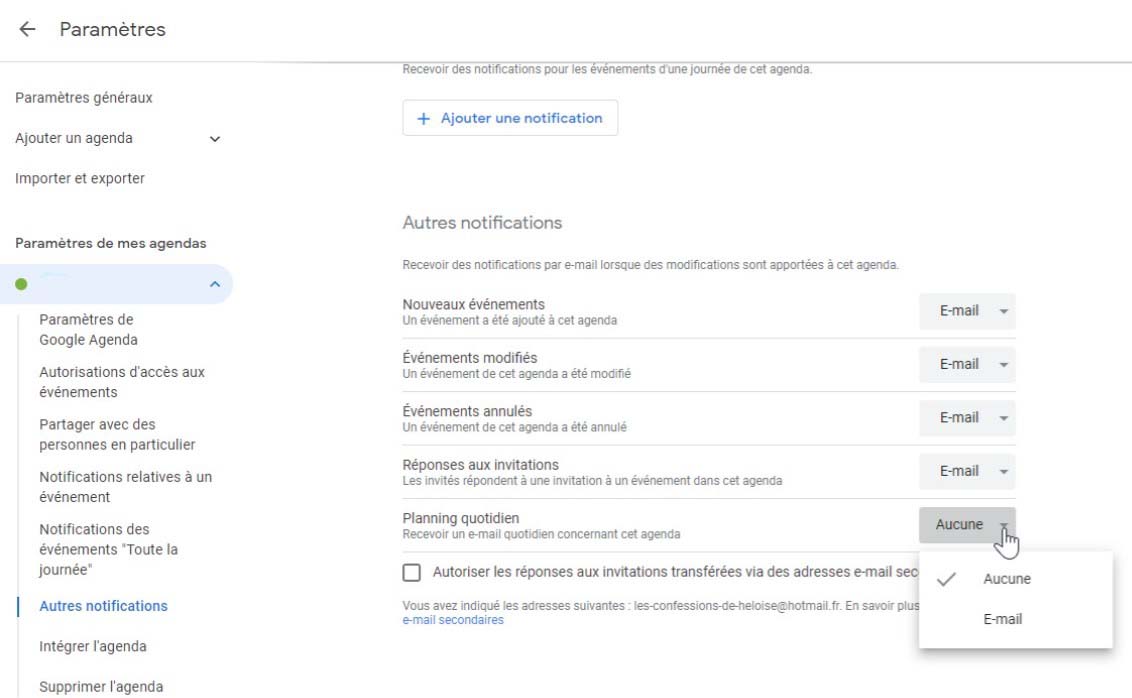1132x698 pixels.
Task: Click the Nouveaux événements label
Action: (474, 305)
